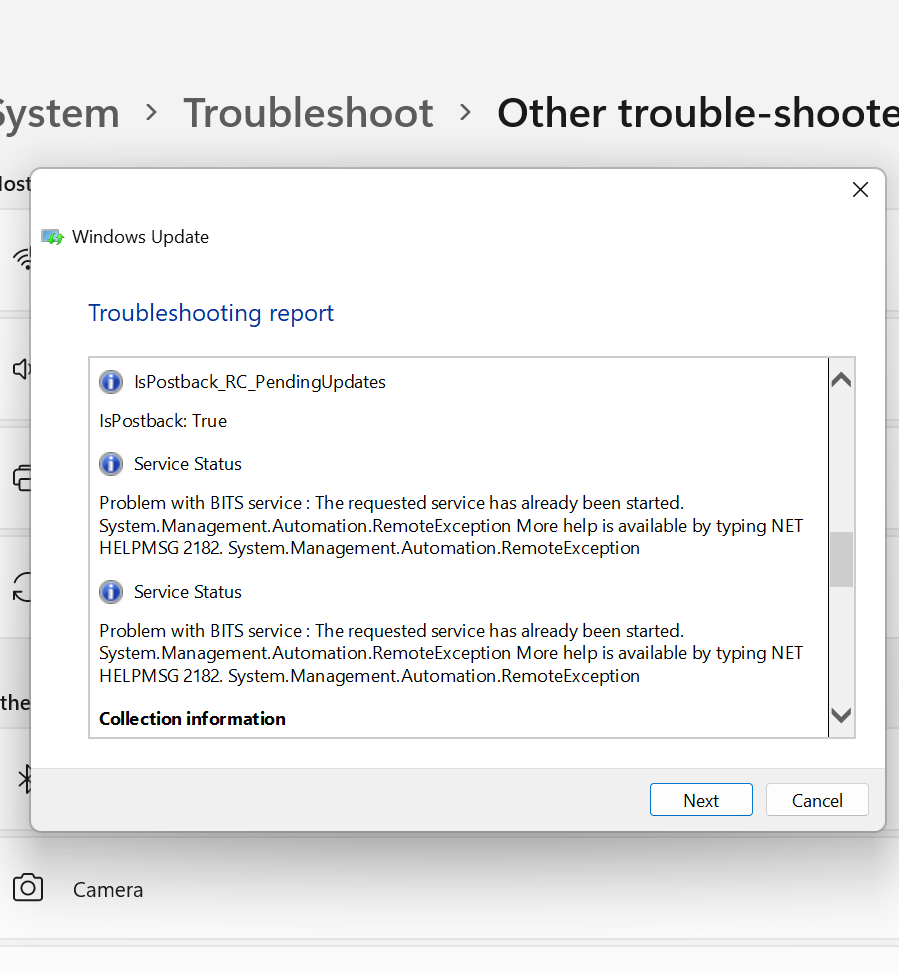
Task: Click the info icon beside the first Service Status
Action: 111,464
